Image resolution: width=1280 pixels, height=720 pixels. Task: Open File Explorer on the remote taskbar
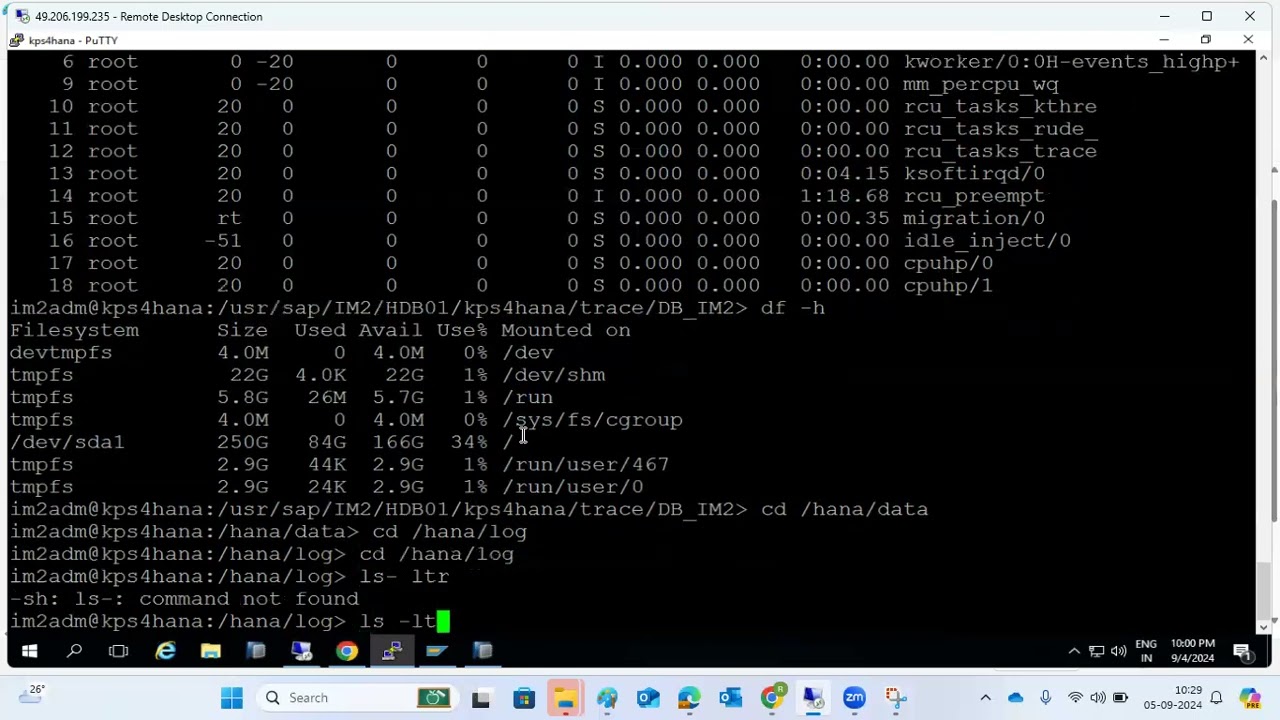pos(210,652)
